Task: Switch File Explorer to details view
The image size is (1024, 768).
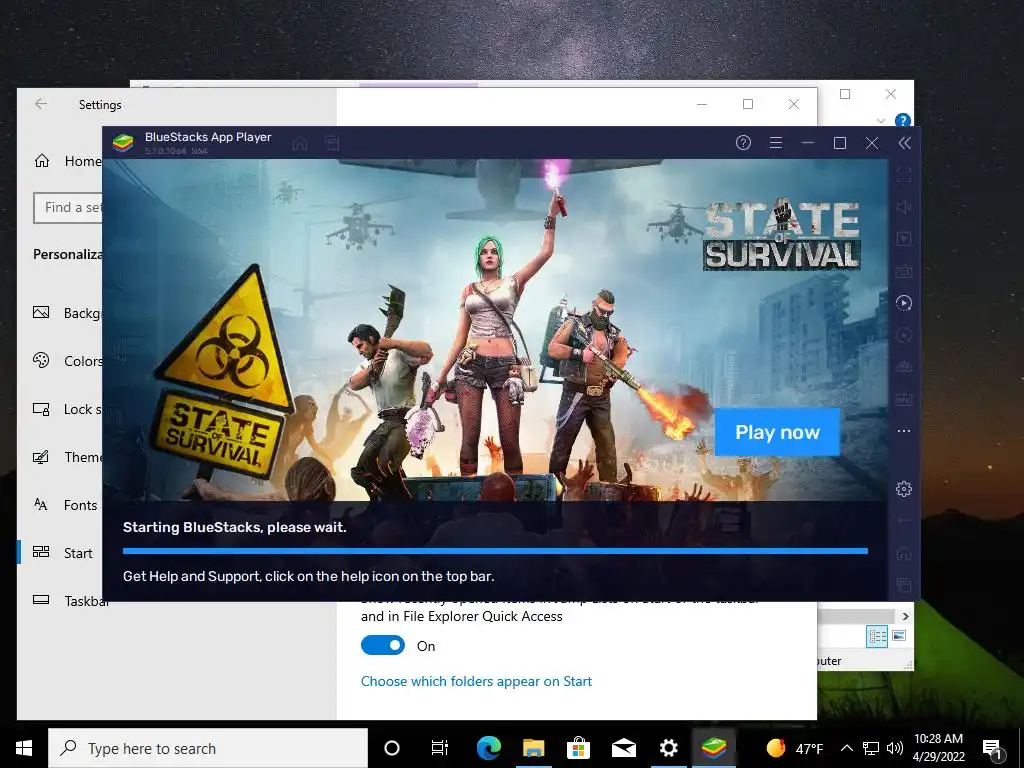Action: coord(877,636)
